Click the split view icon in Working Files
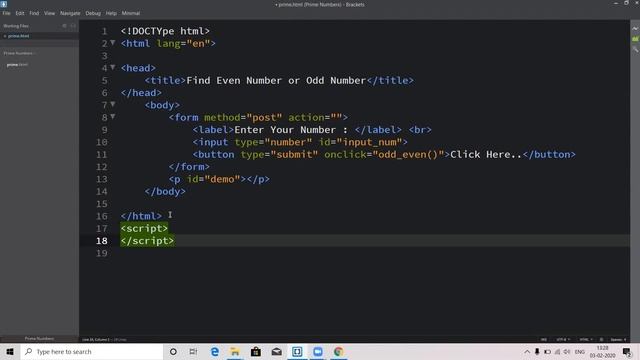640x360 pixels. coord(73,26)
